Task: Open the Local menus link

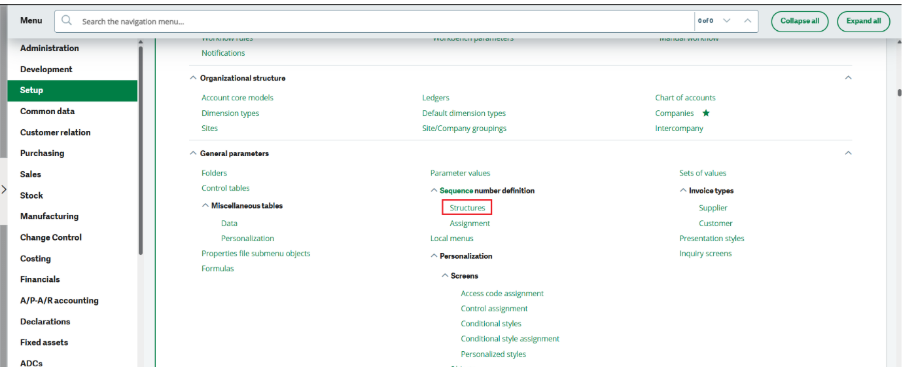Action: pyautogui.click(x=452, y=238)
